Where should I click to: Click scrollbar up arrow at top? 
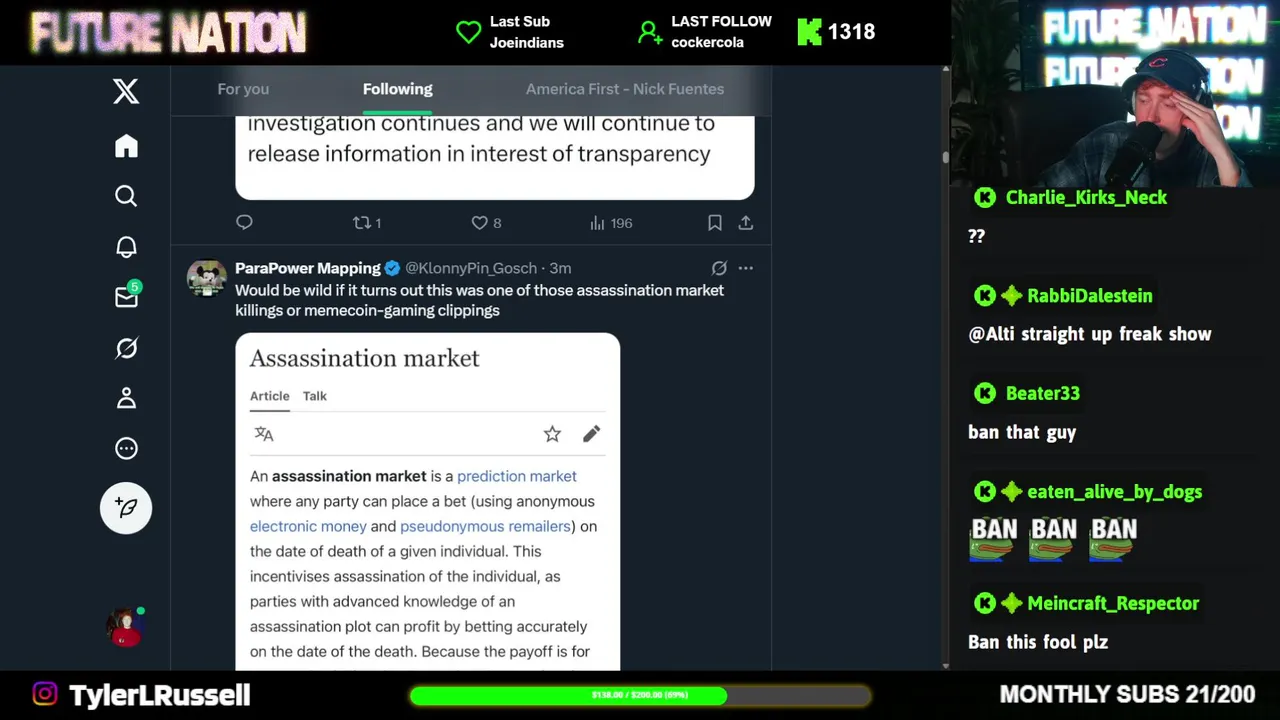pyautogui.click(x=945, y=71)
